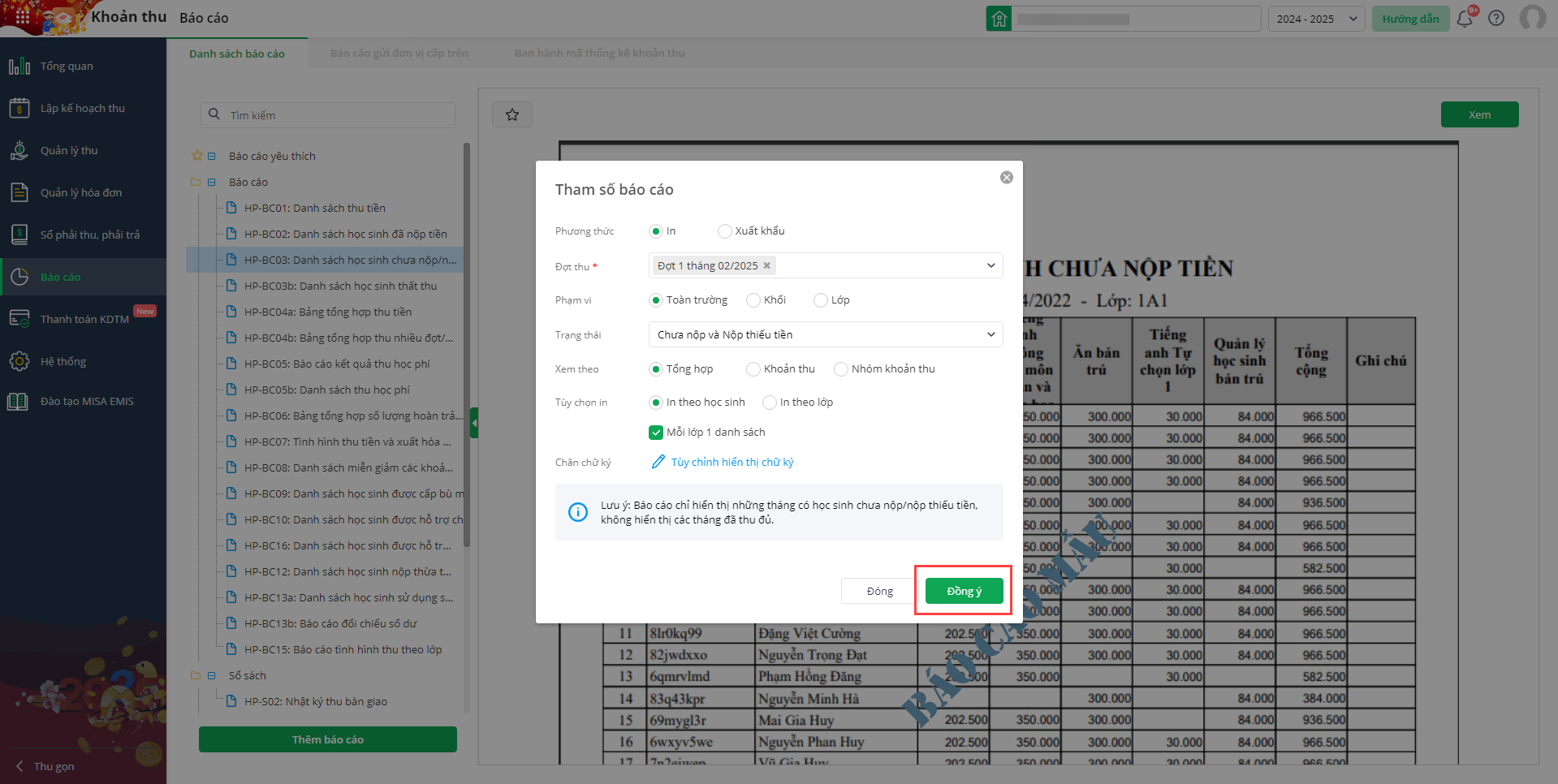
Task: Click the Hướng dẫn button
Action: click(1411, 19)
